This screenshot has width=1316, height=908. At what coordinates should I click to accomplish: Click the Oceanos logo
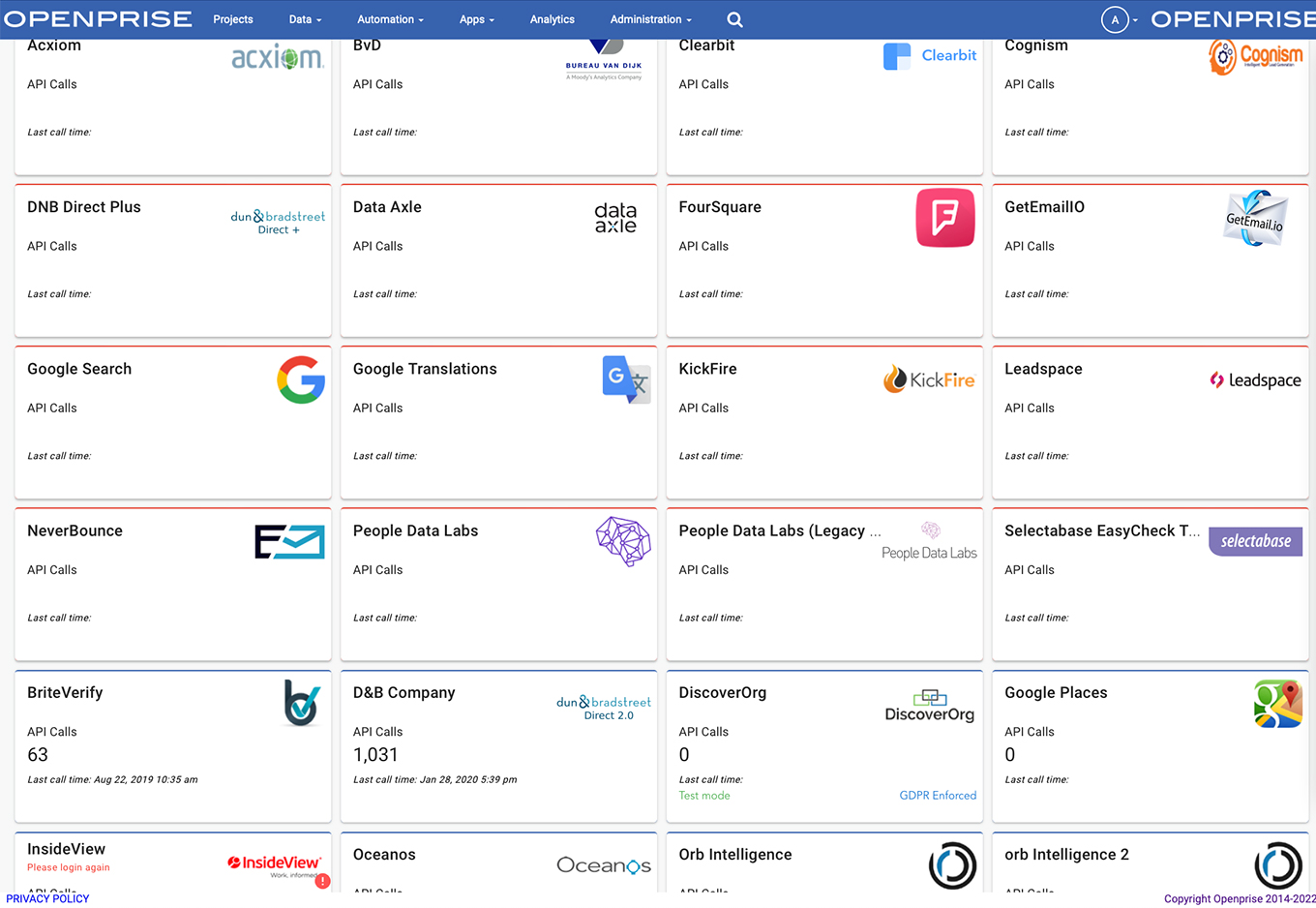604,865
